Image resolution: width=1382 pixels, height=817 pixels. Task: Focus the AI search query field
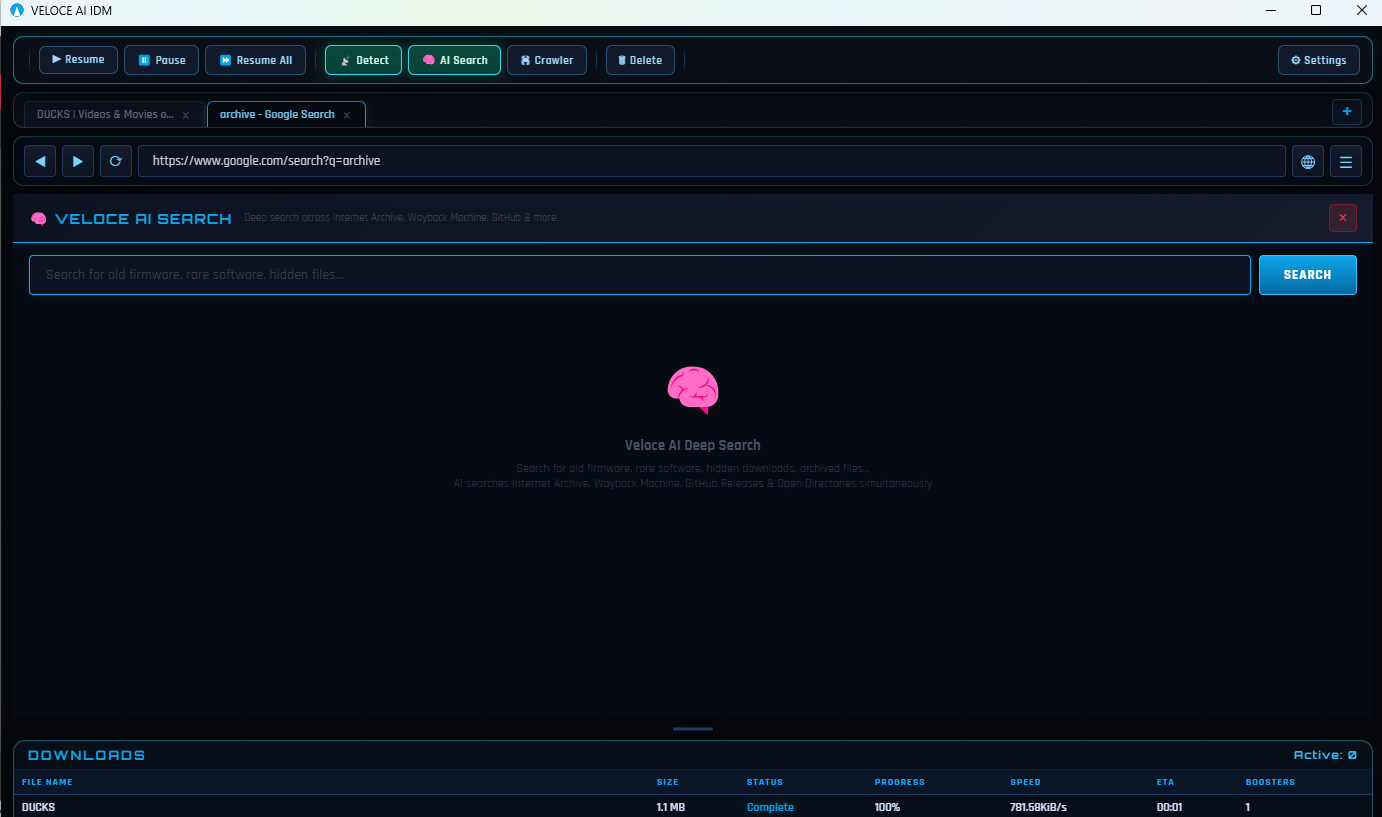click(x=640, y=275)
